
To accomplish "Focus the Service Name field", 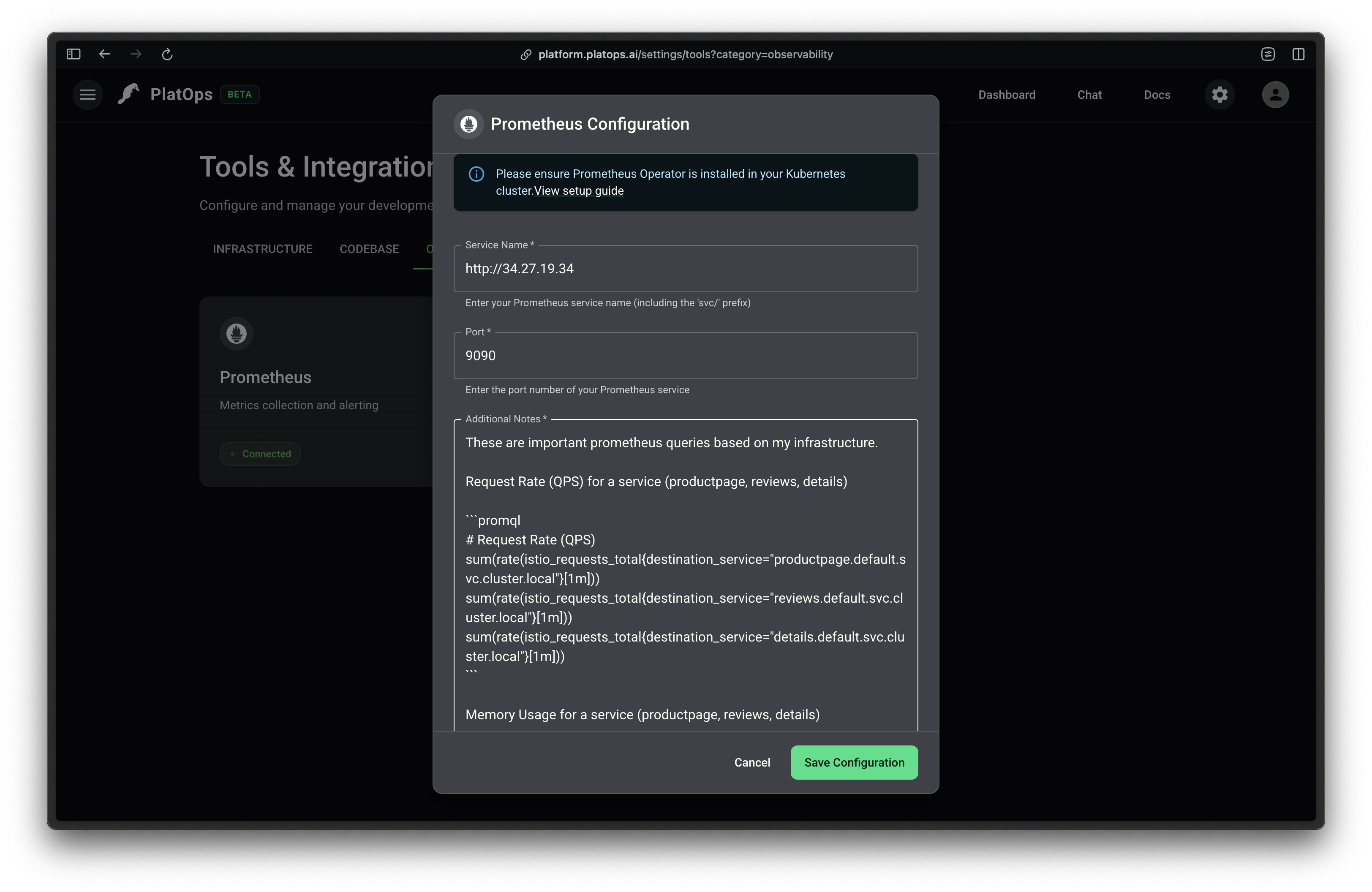I will pyautogui.click(x=686, y=269).
